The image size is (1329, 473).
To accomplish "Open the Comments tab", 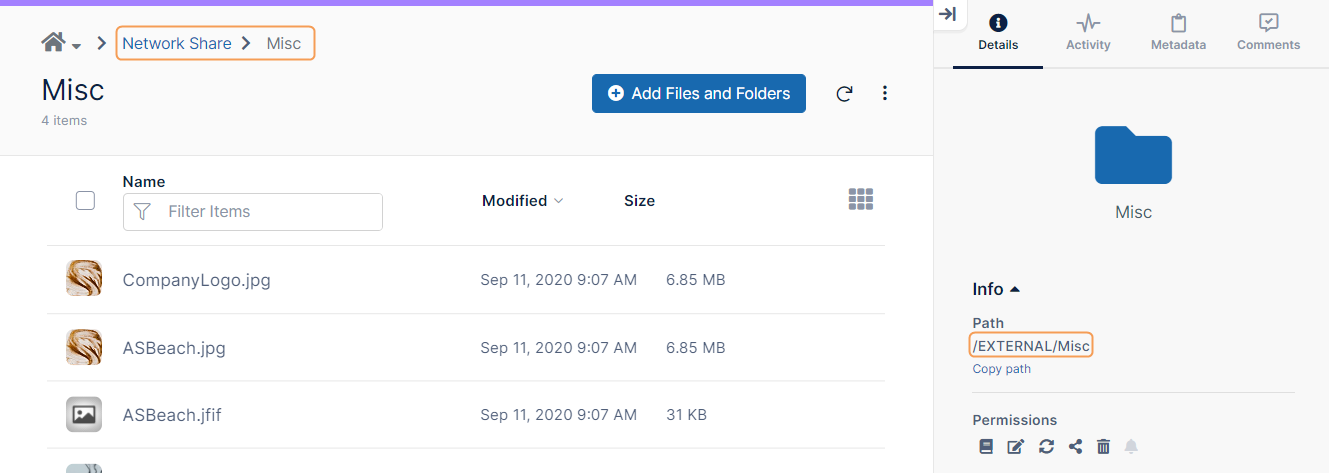I will tap(1268, 32).
